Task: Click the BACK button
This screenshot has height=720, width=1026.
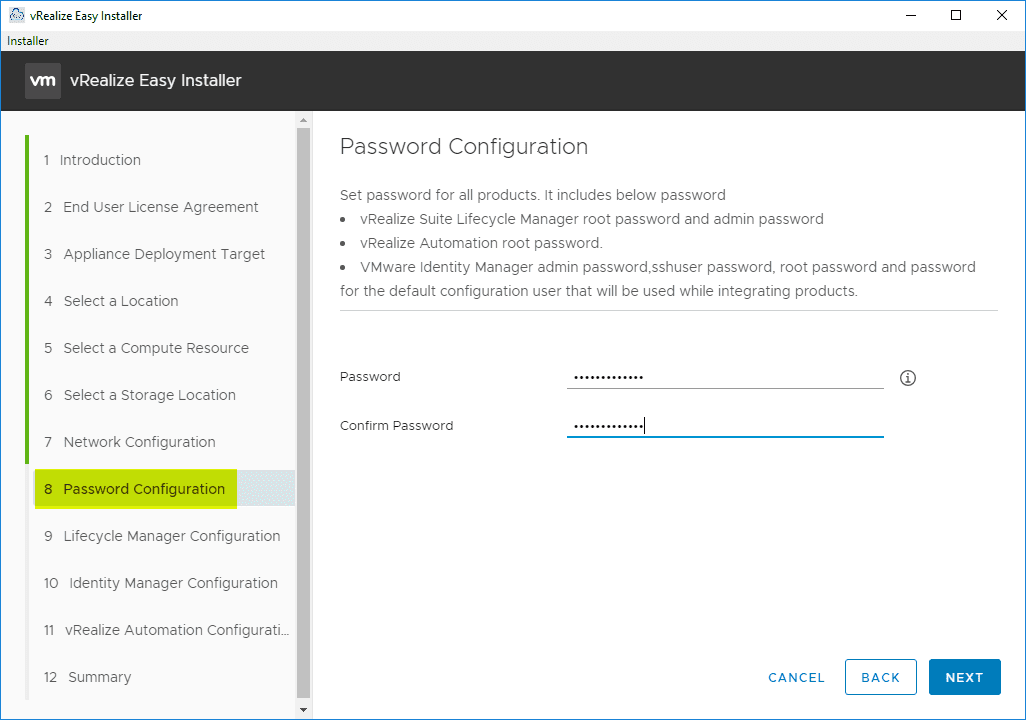Action: pyautogui.click(x=880, y=677)
